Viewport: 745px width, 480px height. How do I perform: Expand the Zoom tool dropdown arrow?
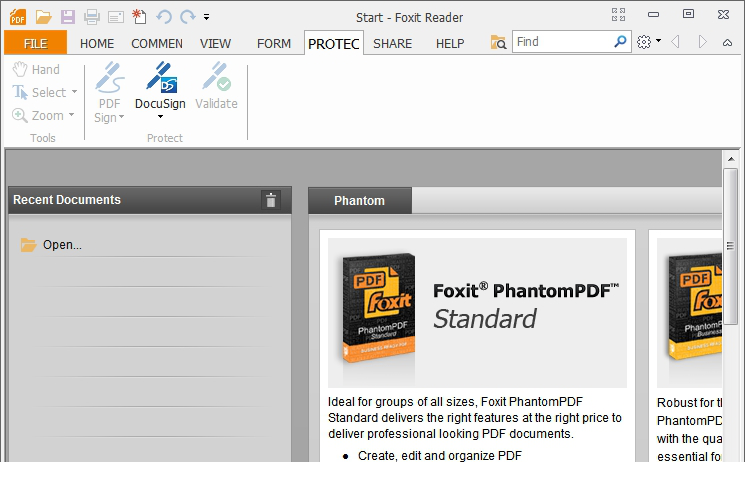coord(71,115)
